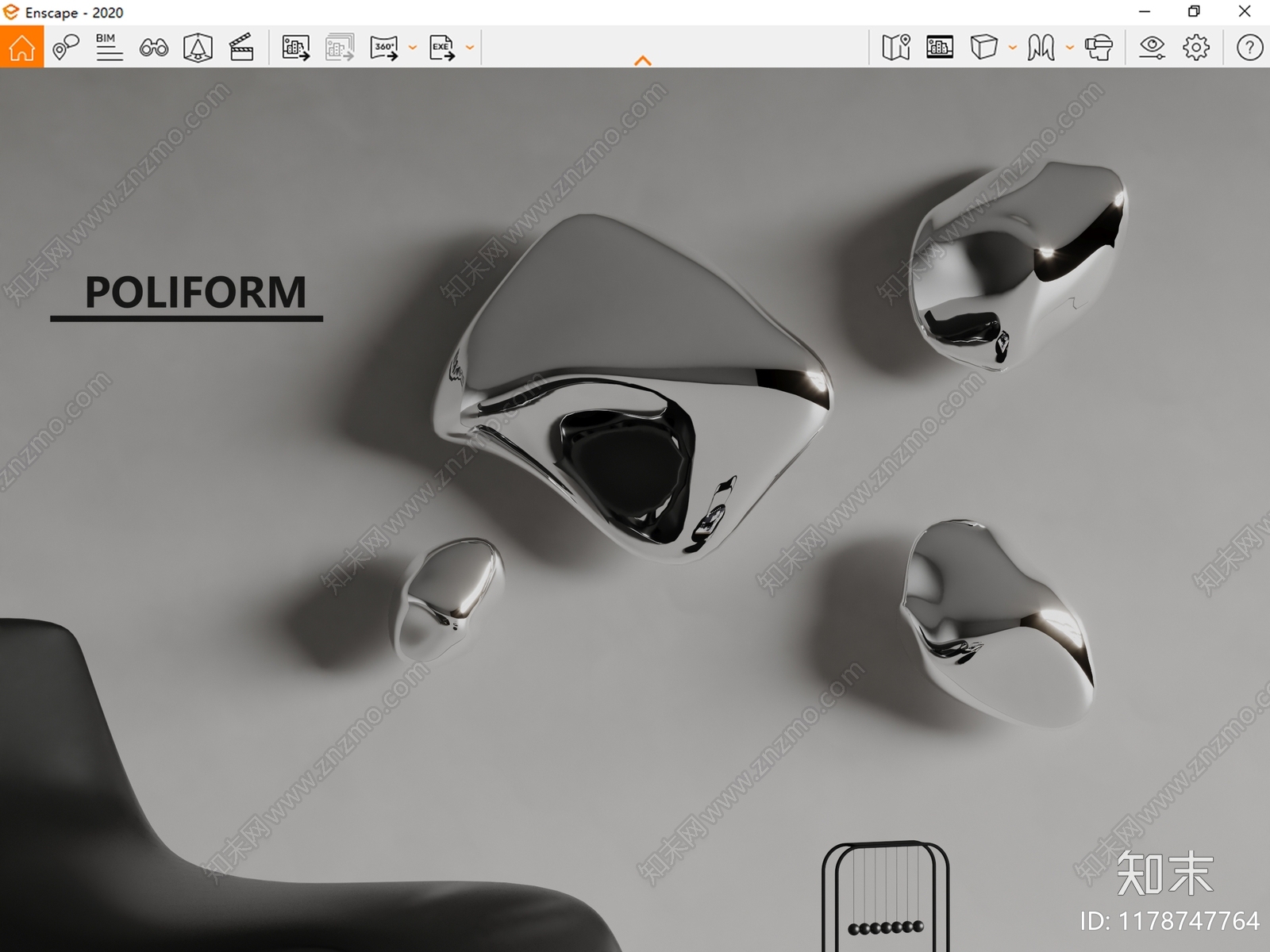Image resolution: width=1270 pixels, height=952 pixels.
Task: Click the Enscape logo in title bar
Action: pos(11,13)
